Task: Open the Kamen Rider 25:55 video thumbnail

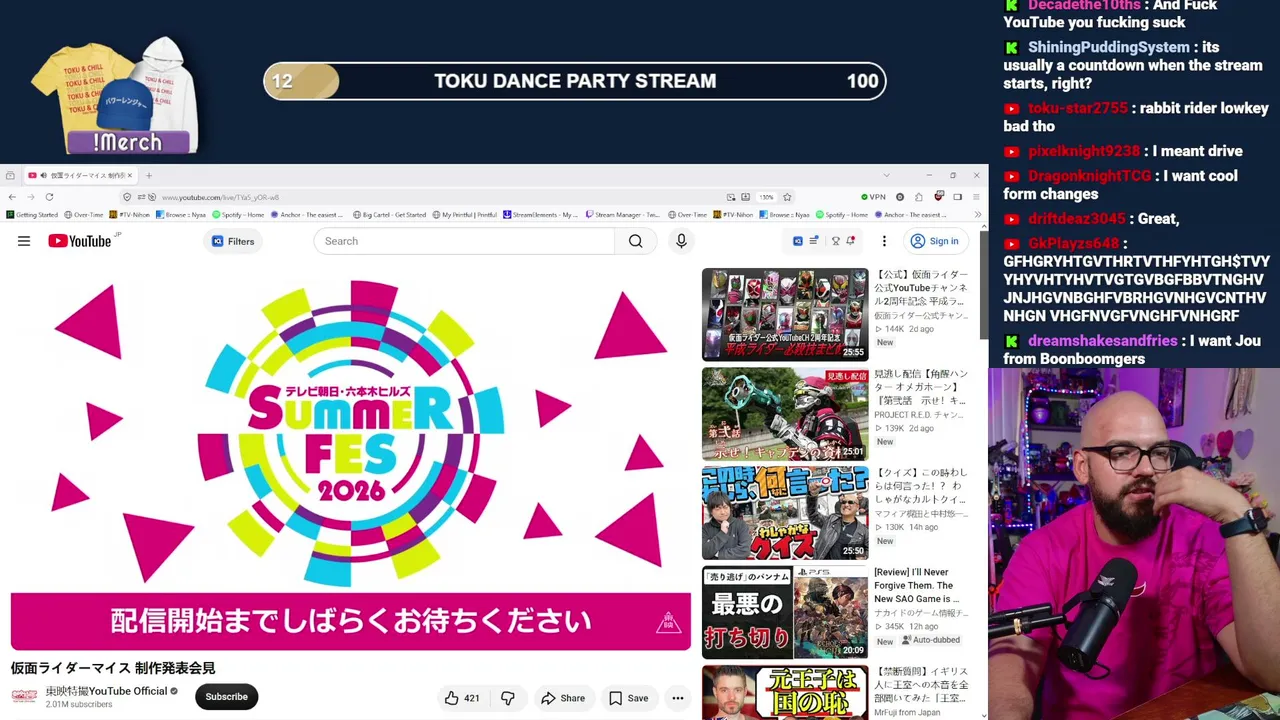Action: pos(785,314)
